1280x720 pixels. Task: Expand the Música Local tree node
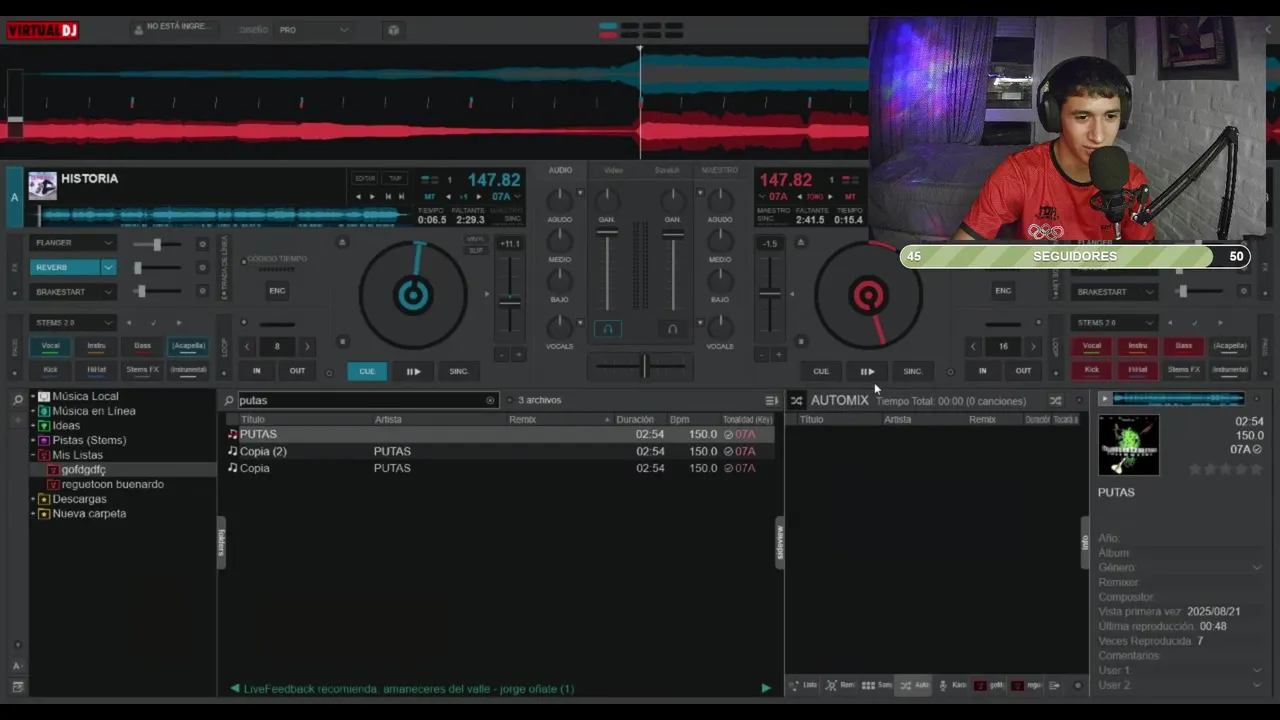point(33,397)
